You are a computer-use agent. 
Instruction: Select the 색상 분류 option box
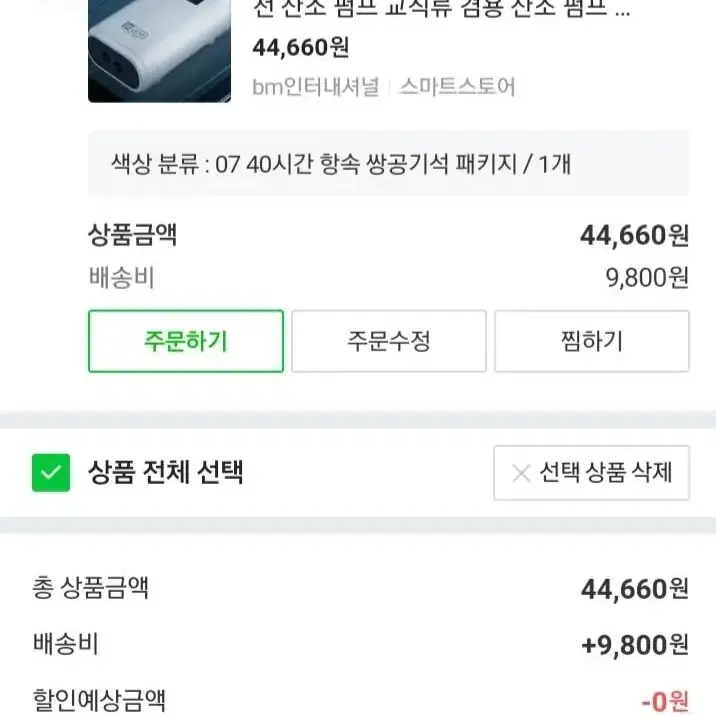[389, 163]
